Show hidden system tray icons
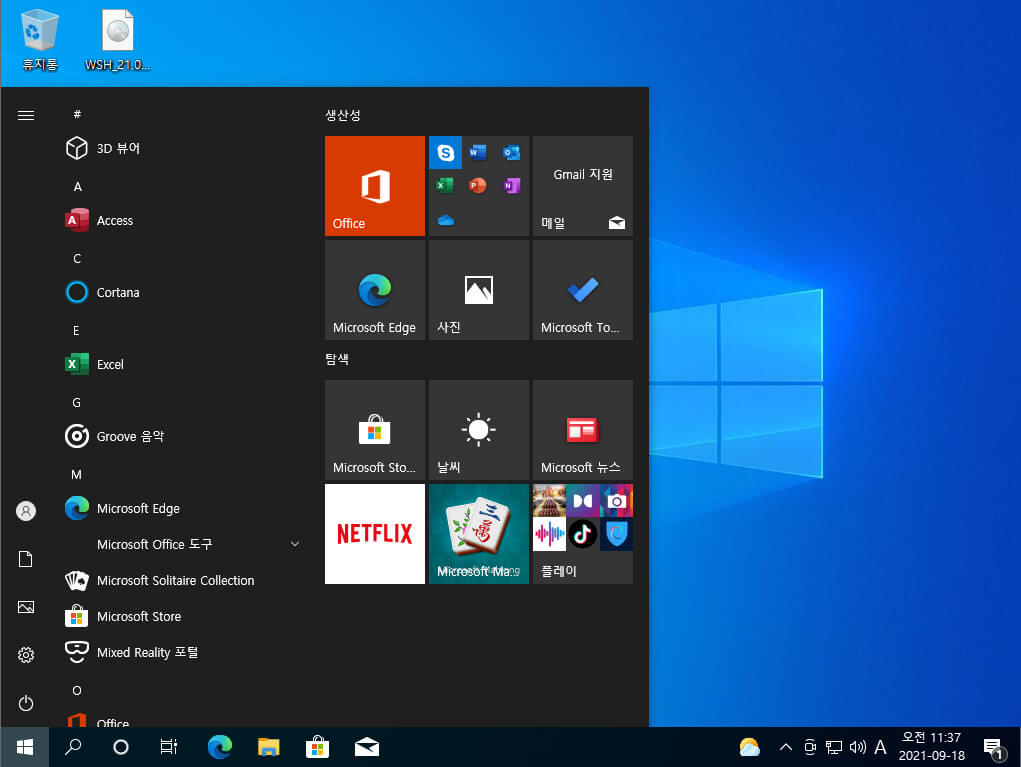The width and height of the screenshot is (1021, 767). [786, 747]
